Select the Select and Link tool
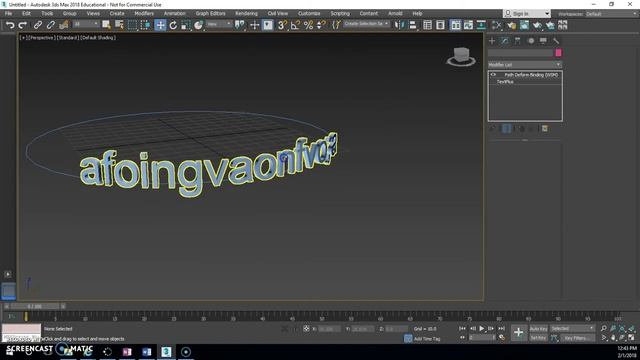 (38, 25)
